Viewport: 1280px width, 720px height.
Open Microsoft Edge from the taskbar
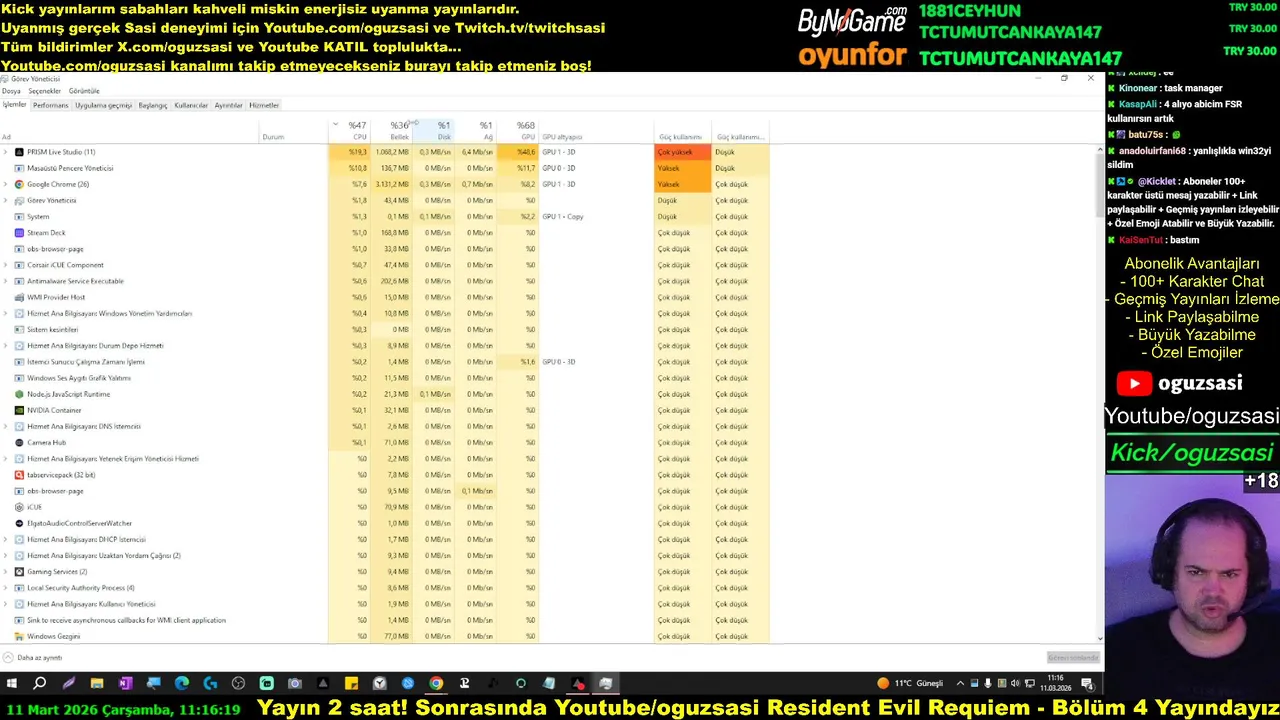click(x=182, y=684)
